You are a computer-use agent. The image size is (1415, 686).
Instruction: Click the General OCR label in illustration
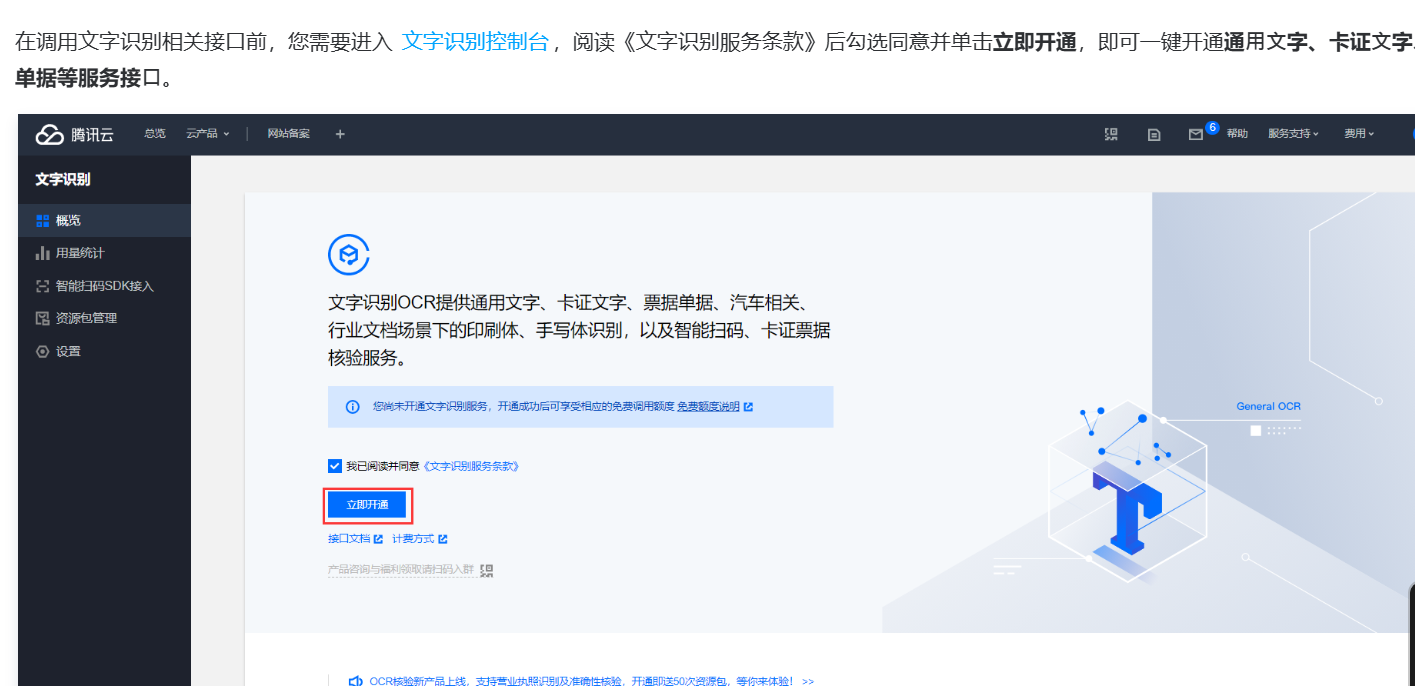[1268, 406]
